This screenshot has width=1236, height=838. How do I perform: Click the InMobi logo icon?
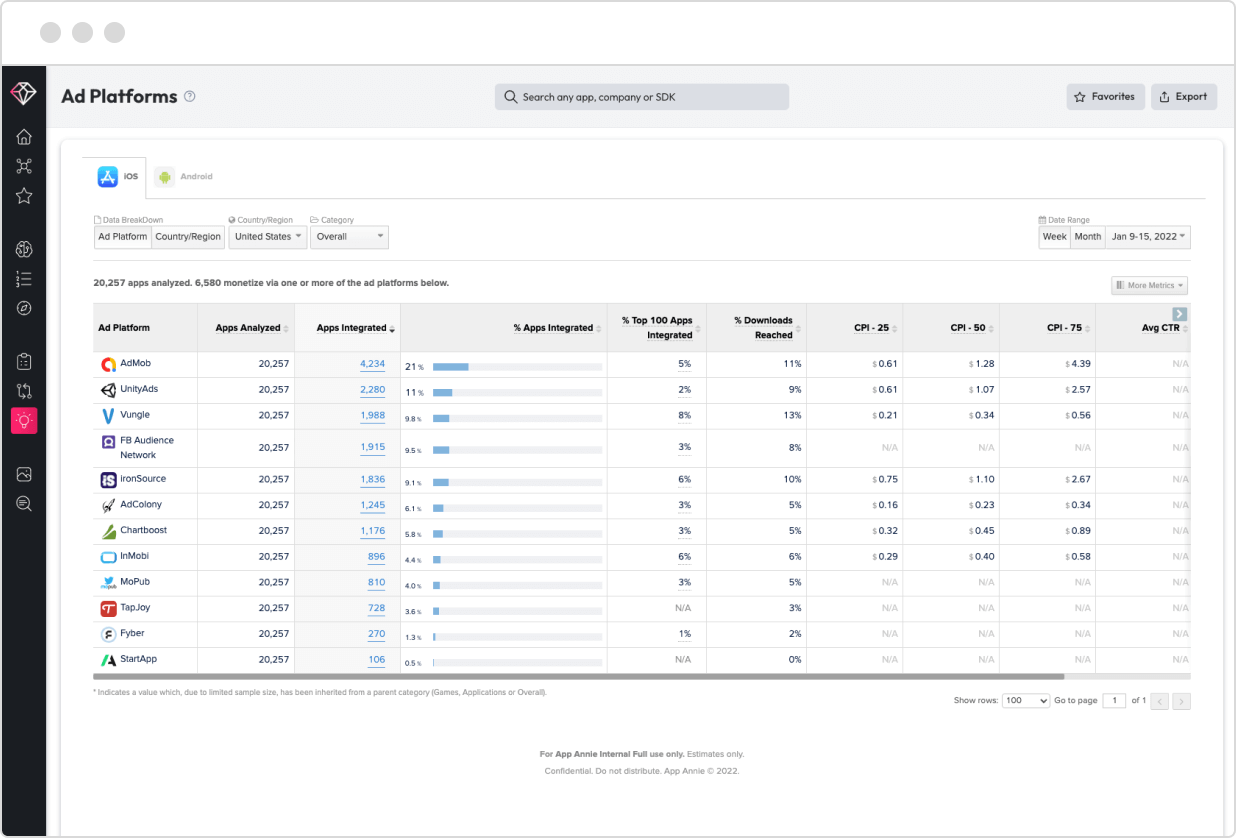[108, 557]
